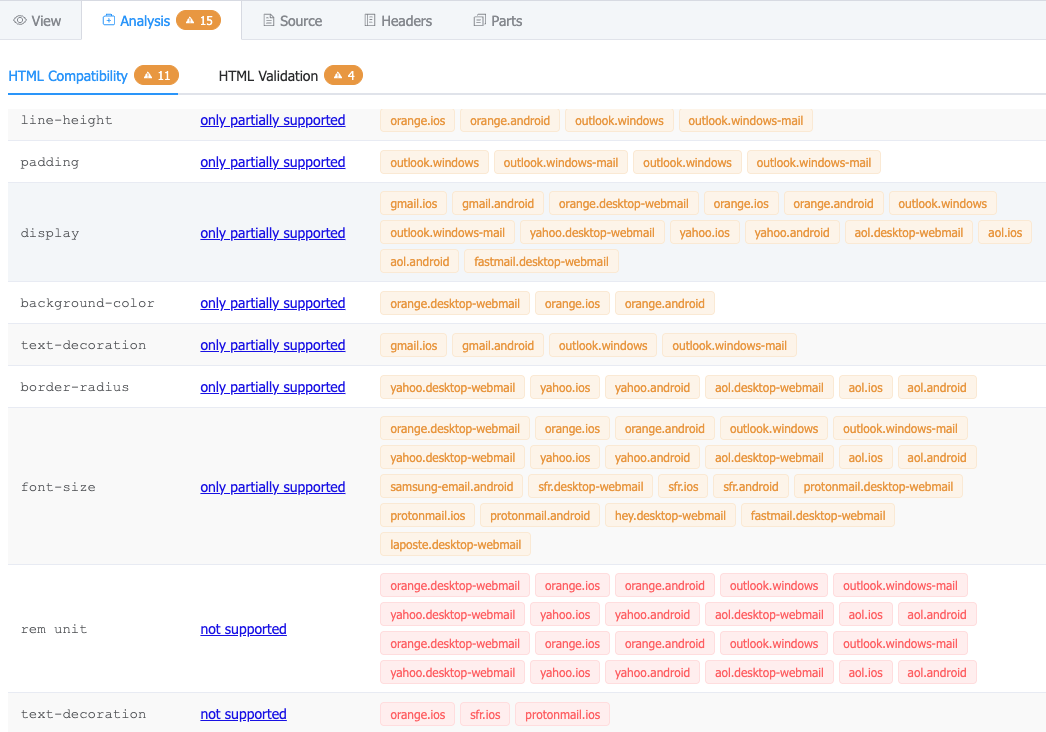Click the Analysis tab medical kit icon
The image size is (1046, 732).
click(108, 20)
